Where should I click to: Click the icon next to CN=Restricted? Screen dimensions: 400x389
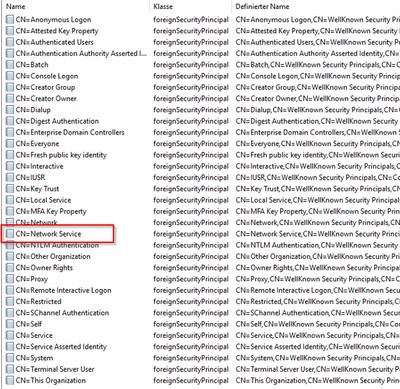click(x=10, y=302)
